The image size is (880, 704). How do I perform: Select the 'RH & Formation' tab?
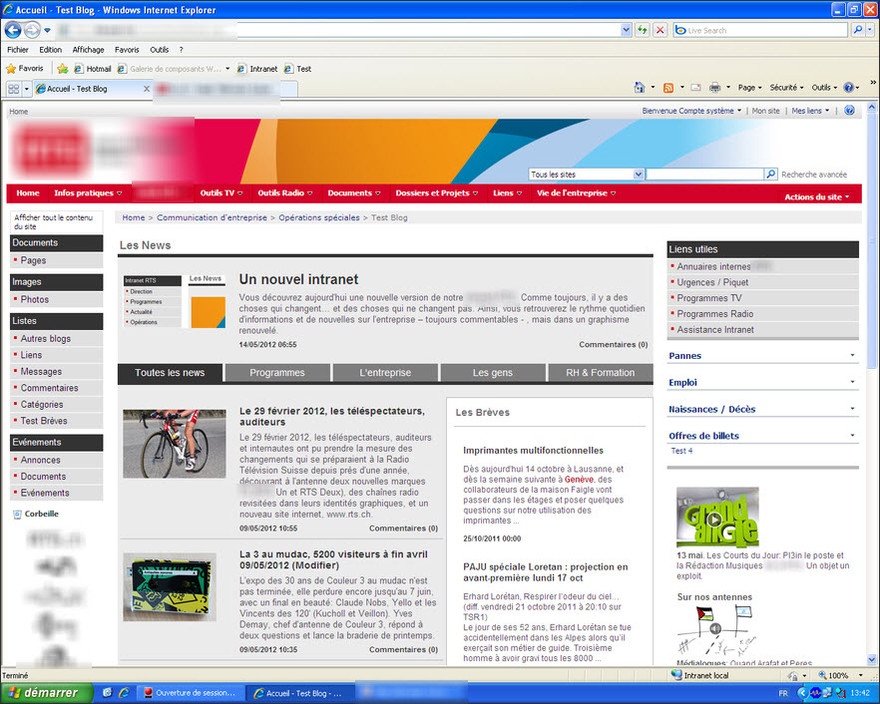600,373
